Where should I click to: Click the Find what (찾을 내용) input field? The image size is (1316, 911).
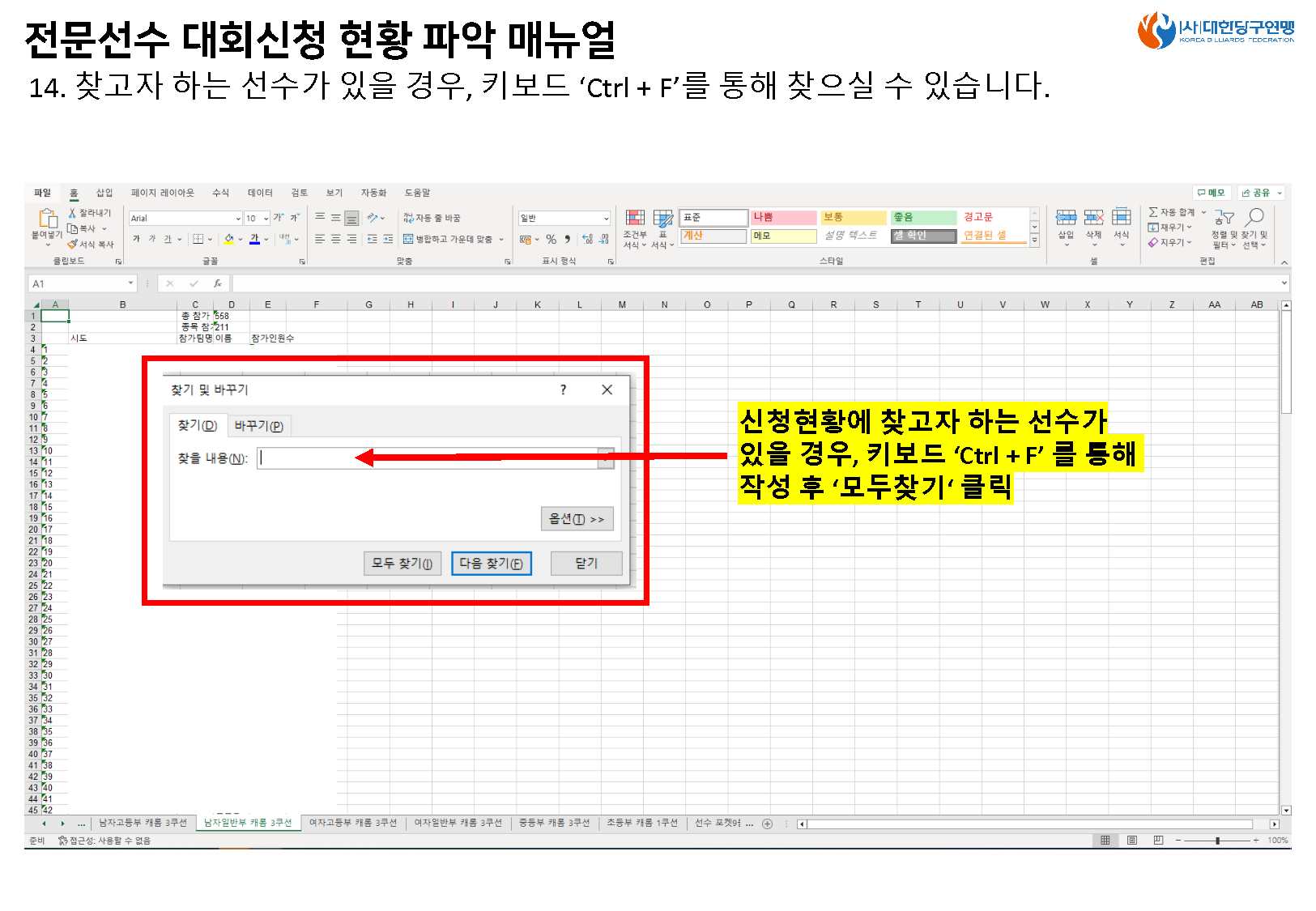pyautogui.click(x=428, y=458)
